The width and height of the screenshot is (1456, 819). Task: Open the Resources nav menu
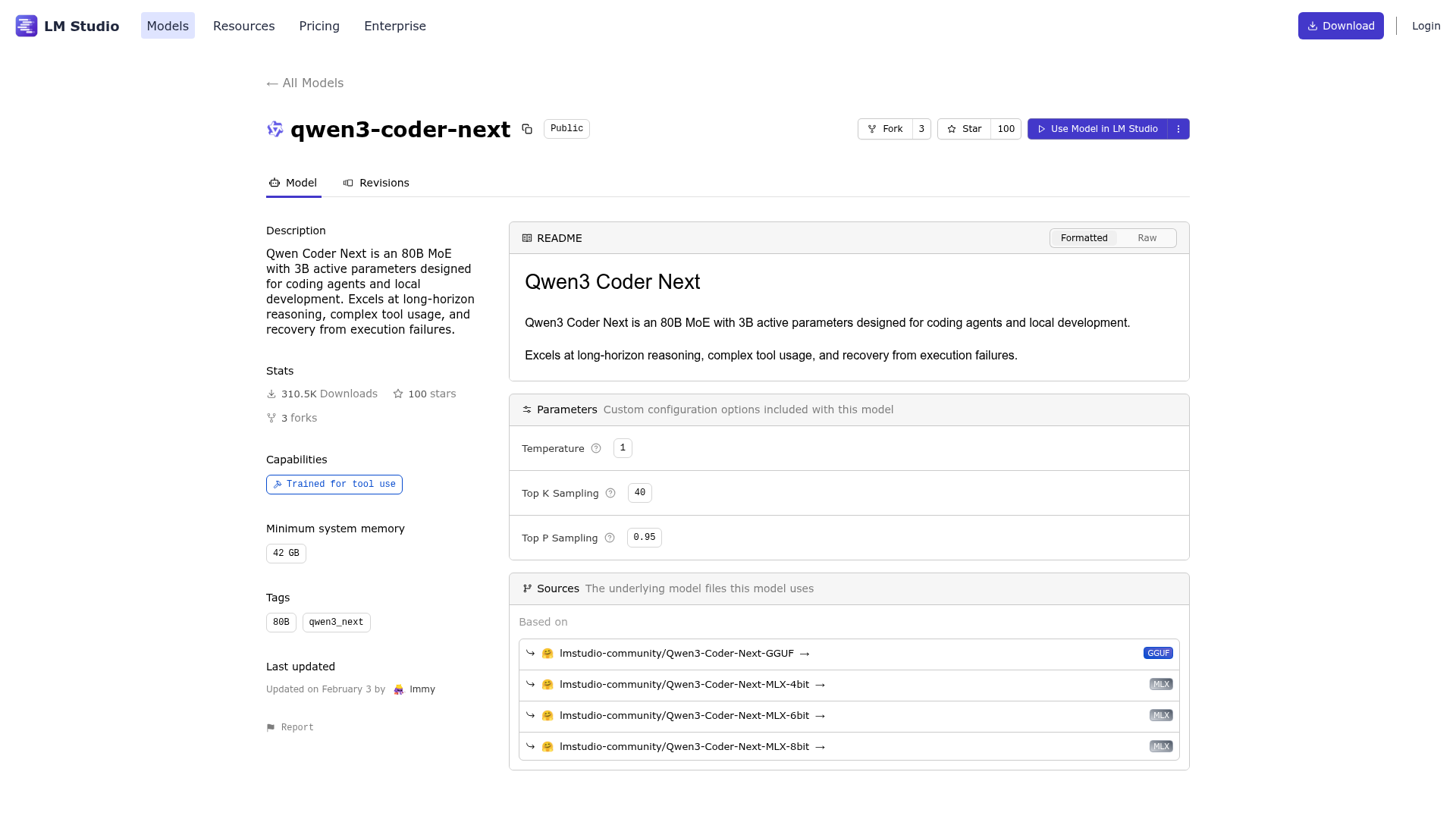[x=243, y=26]
